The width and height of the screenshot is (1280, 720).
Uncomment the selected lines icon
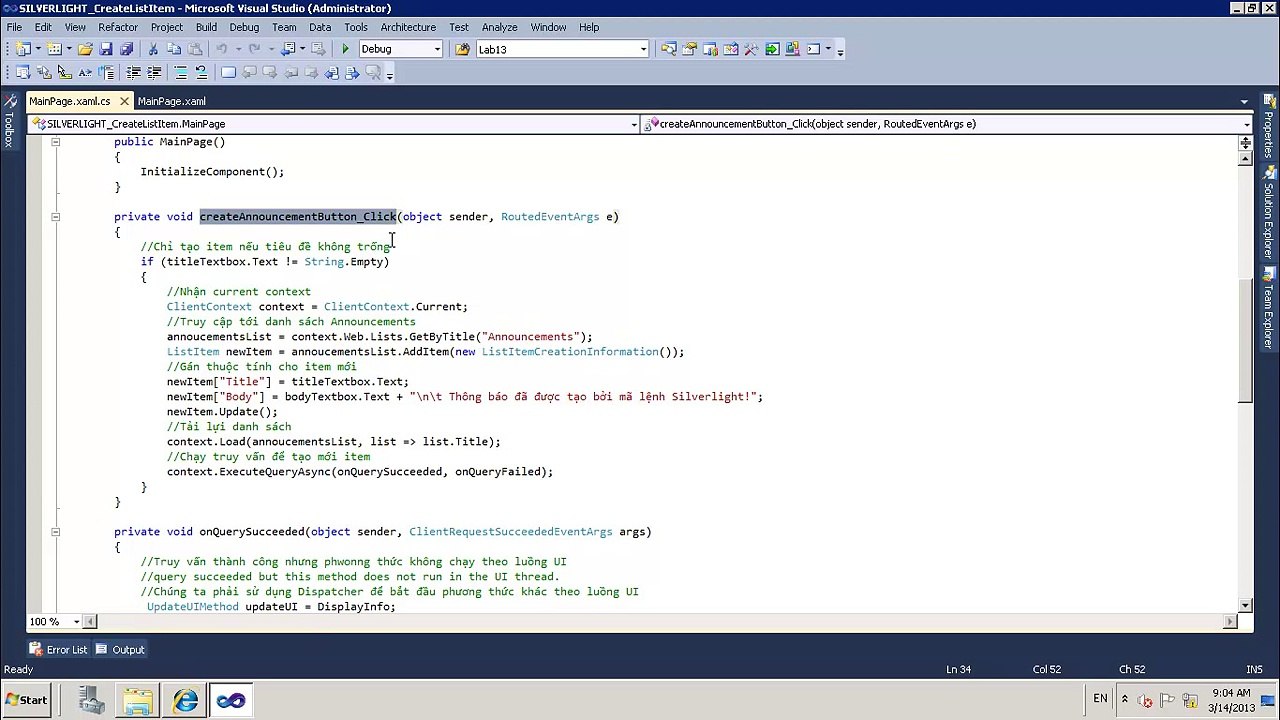coord(201,72)
